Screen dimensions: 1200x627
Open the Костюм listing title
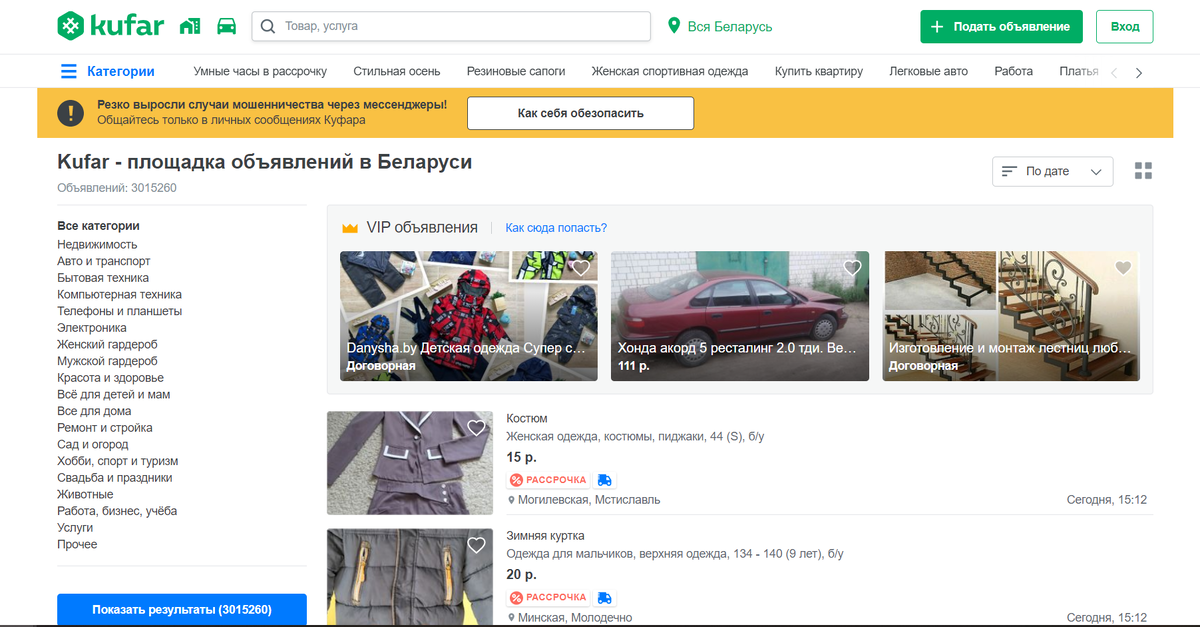click(x=527, y=418)
